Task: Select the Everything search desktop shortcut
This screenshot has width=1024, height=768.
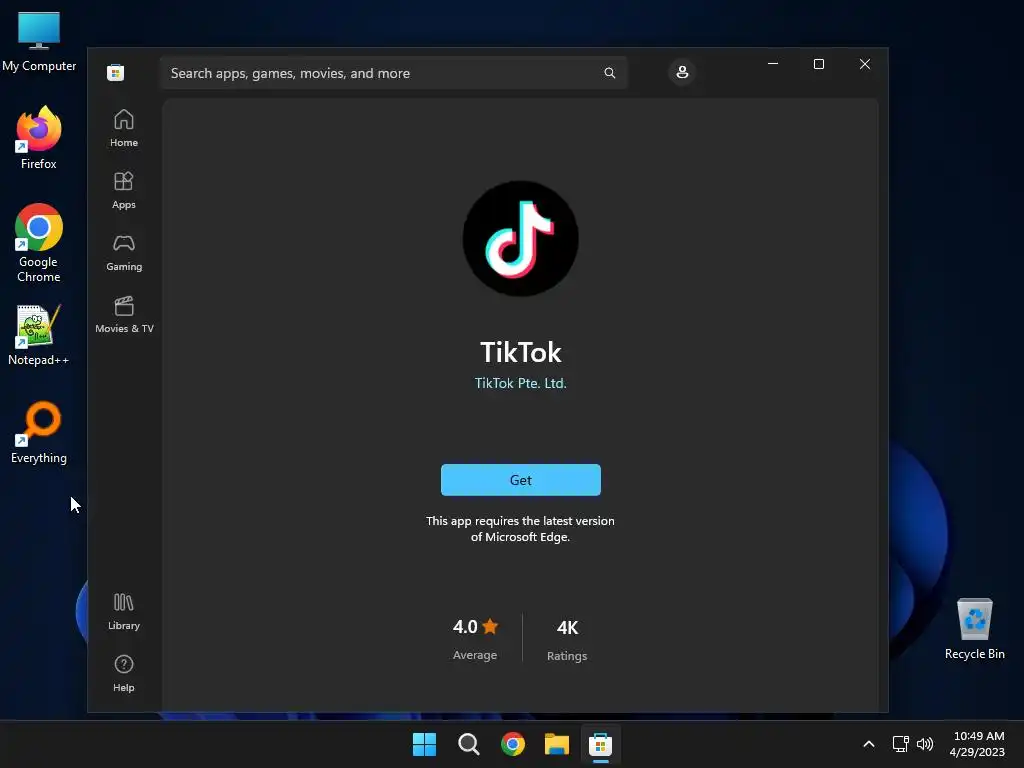Action: pyautogui.click(x=39, y=433)
